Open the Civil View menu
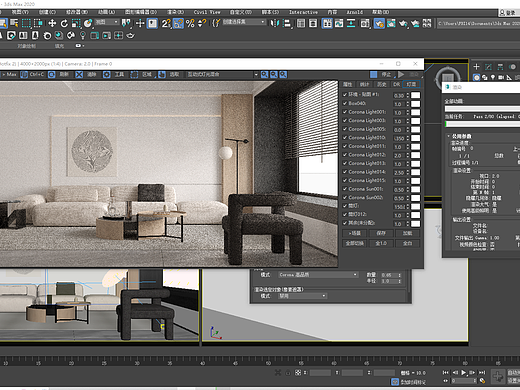520x390 pixels. (x=207, y=12)
